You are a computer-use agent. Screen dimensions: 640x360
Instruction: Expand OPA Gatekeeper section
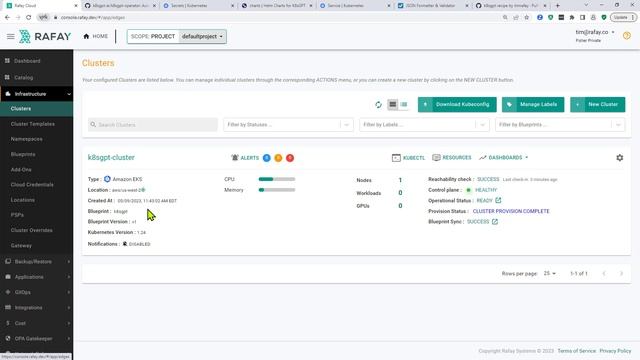click(37, 339)
